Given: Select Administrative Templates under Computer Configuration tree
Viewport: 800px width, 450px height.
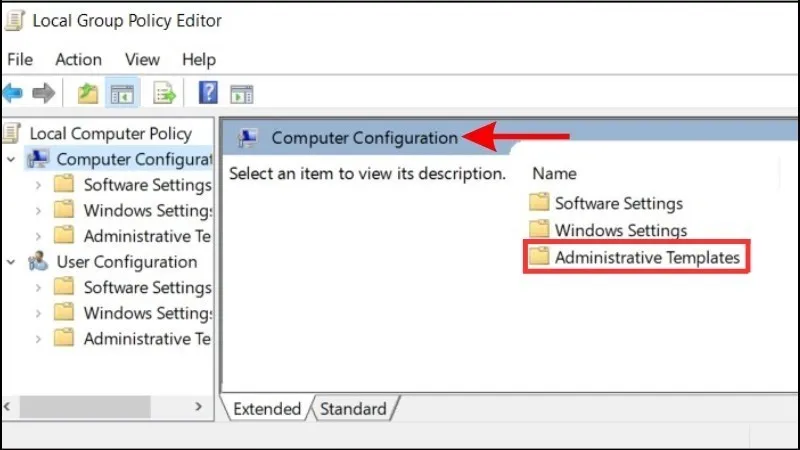Looking at the screenshot, I should point(147,236).
